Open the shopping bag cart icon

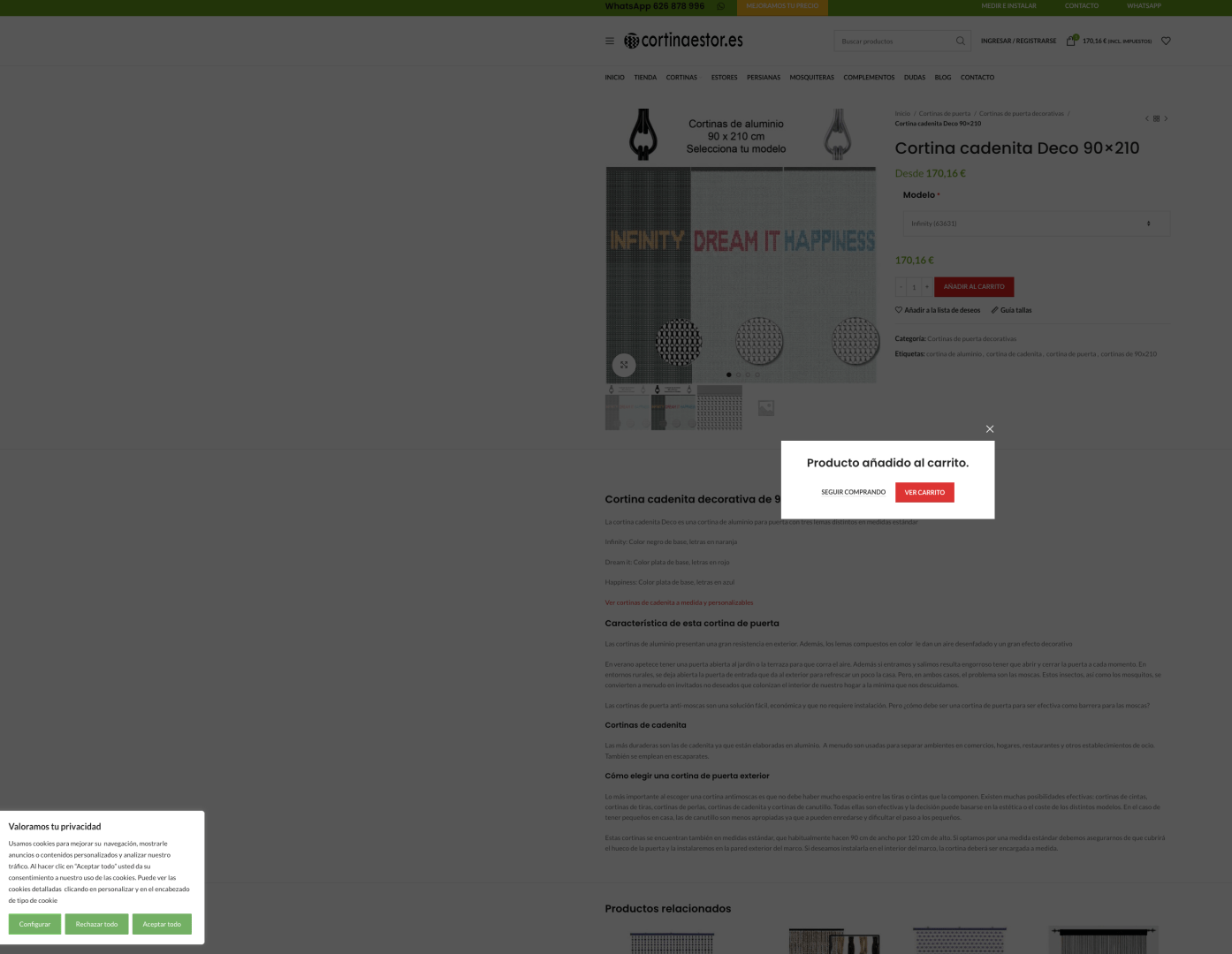1071,41
